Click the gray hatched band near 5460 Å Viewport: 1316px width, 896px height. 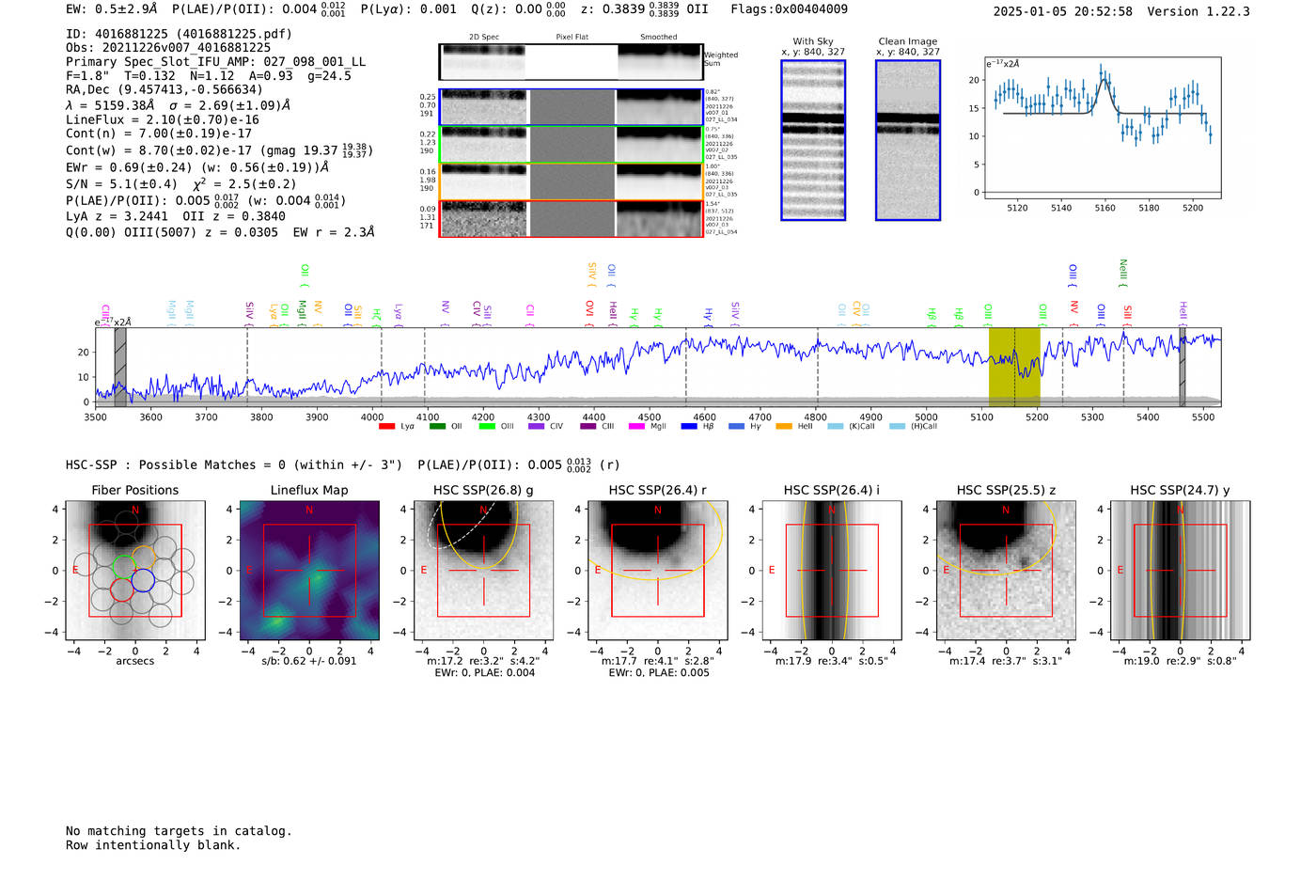(x=1183, y=367)
